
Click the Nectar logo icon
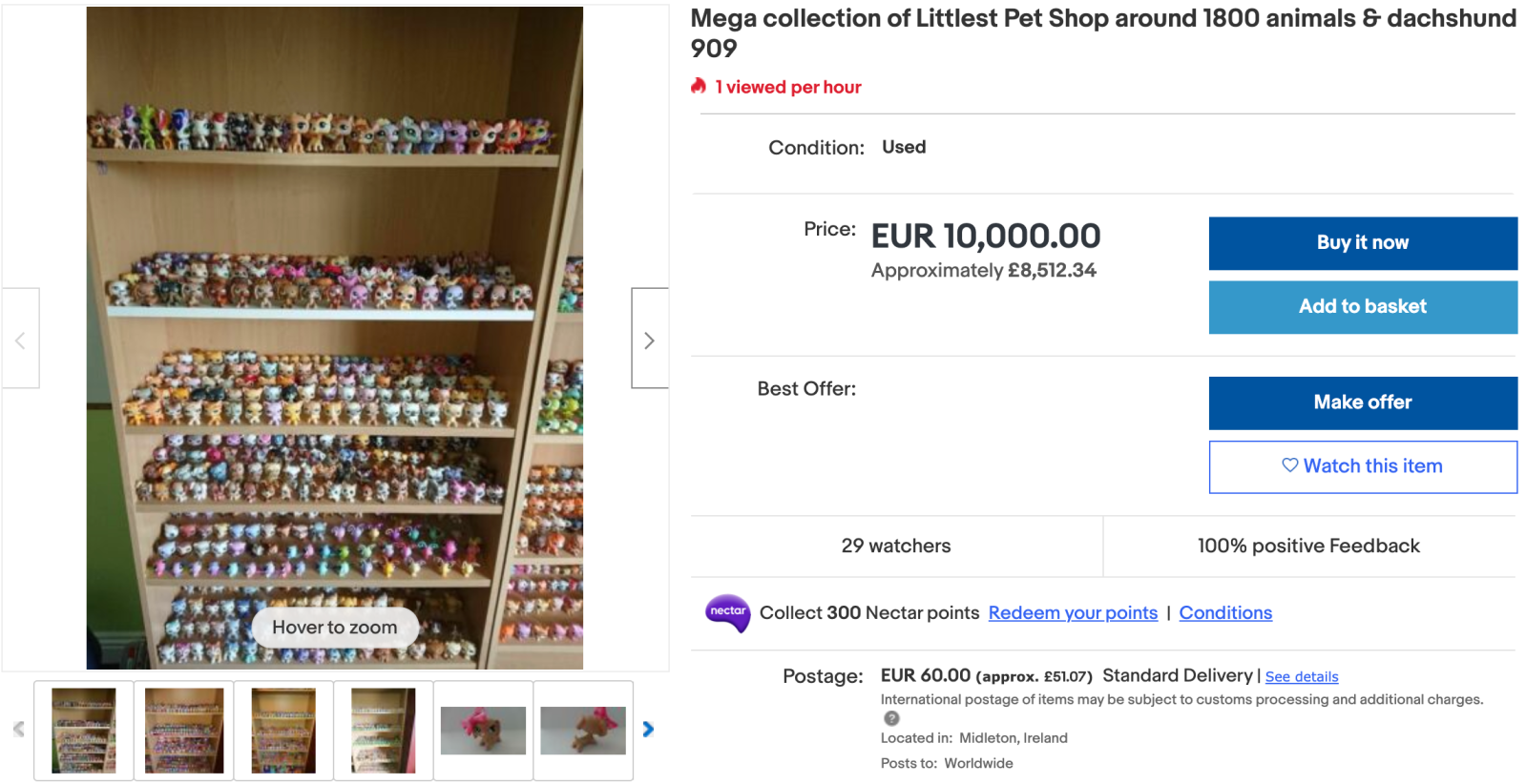click(x=727, y=612)
